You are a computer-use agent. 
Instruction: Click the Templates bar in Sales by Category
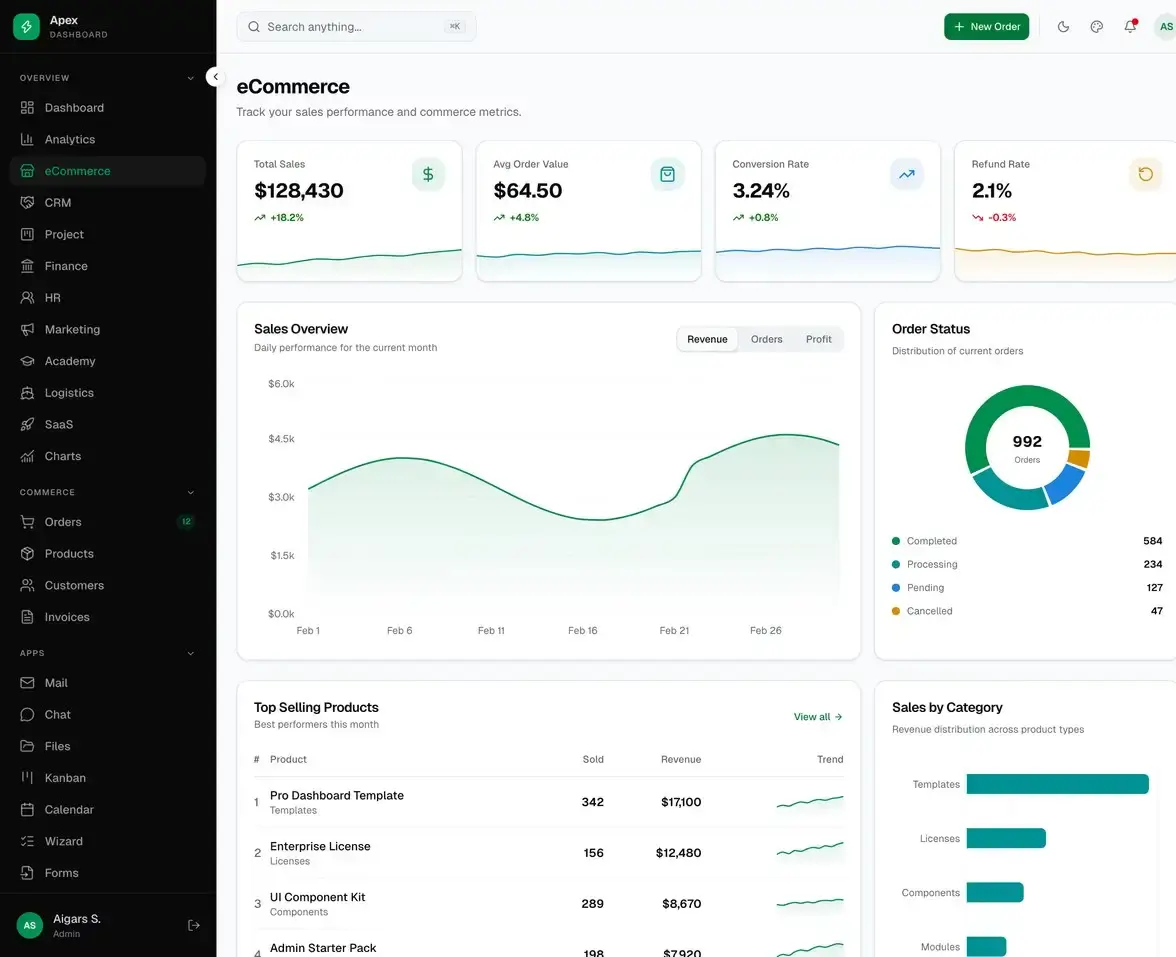tap(1058, 784)
